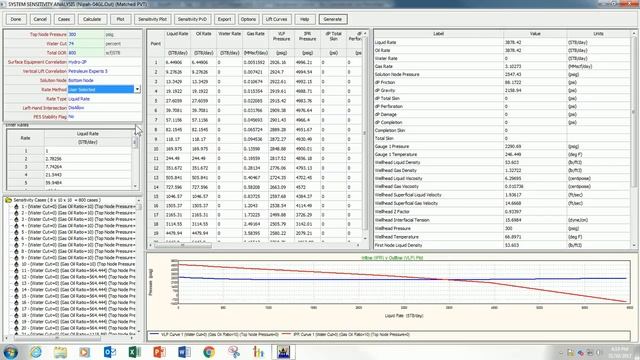640x360 pixels.
Task: Select Left-Hand Intersection Disallow field
Action: click(104, 108)
